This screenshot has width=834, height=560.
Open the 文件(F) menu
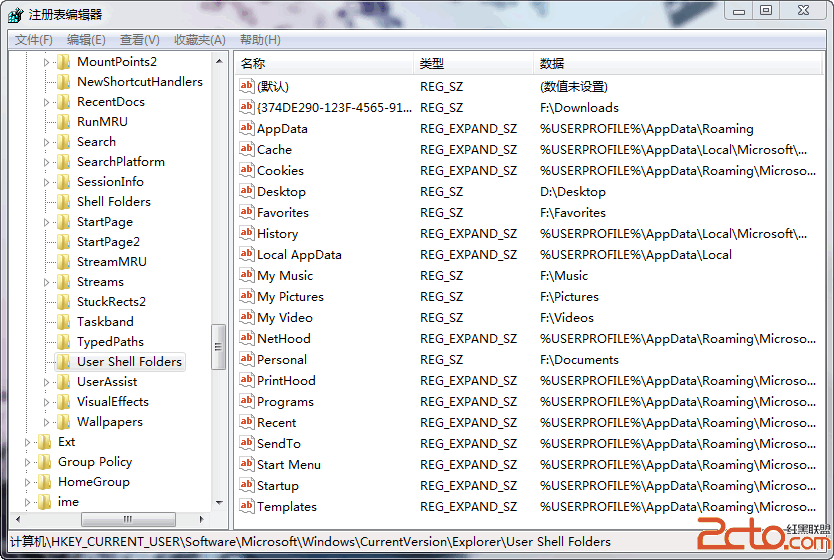point(34,40)
